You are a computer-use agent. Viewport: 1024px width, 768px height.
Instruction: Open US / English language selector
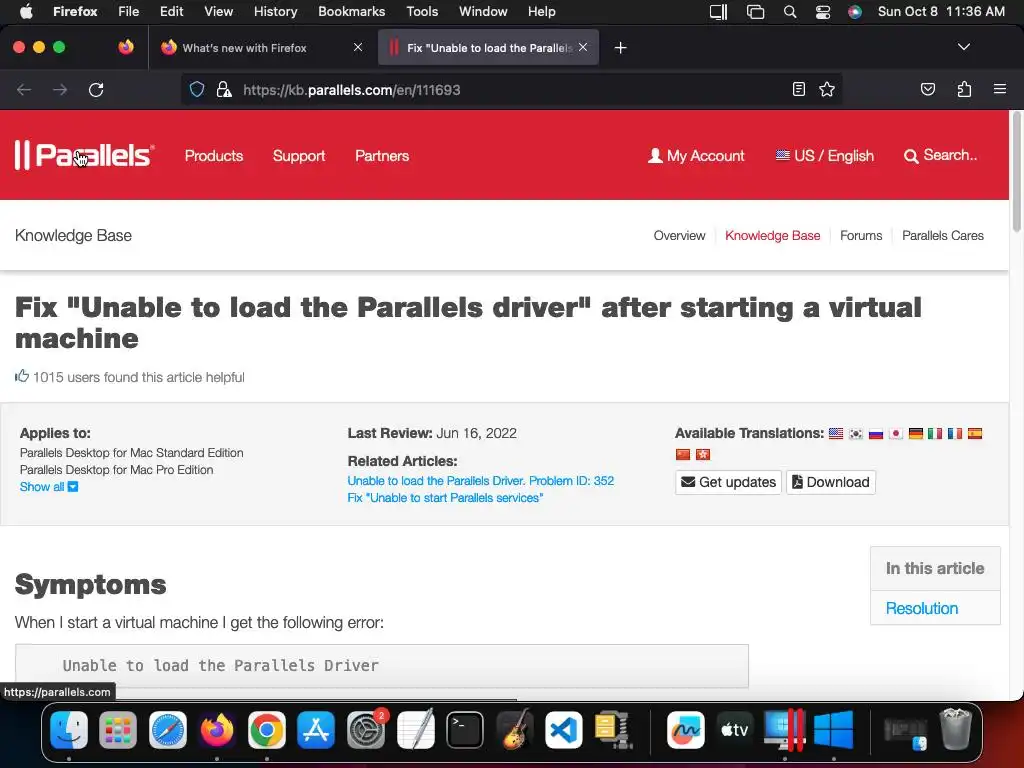825,155
